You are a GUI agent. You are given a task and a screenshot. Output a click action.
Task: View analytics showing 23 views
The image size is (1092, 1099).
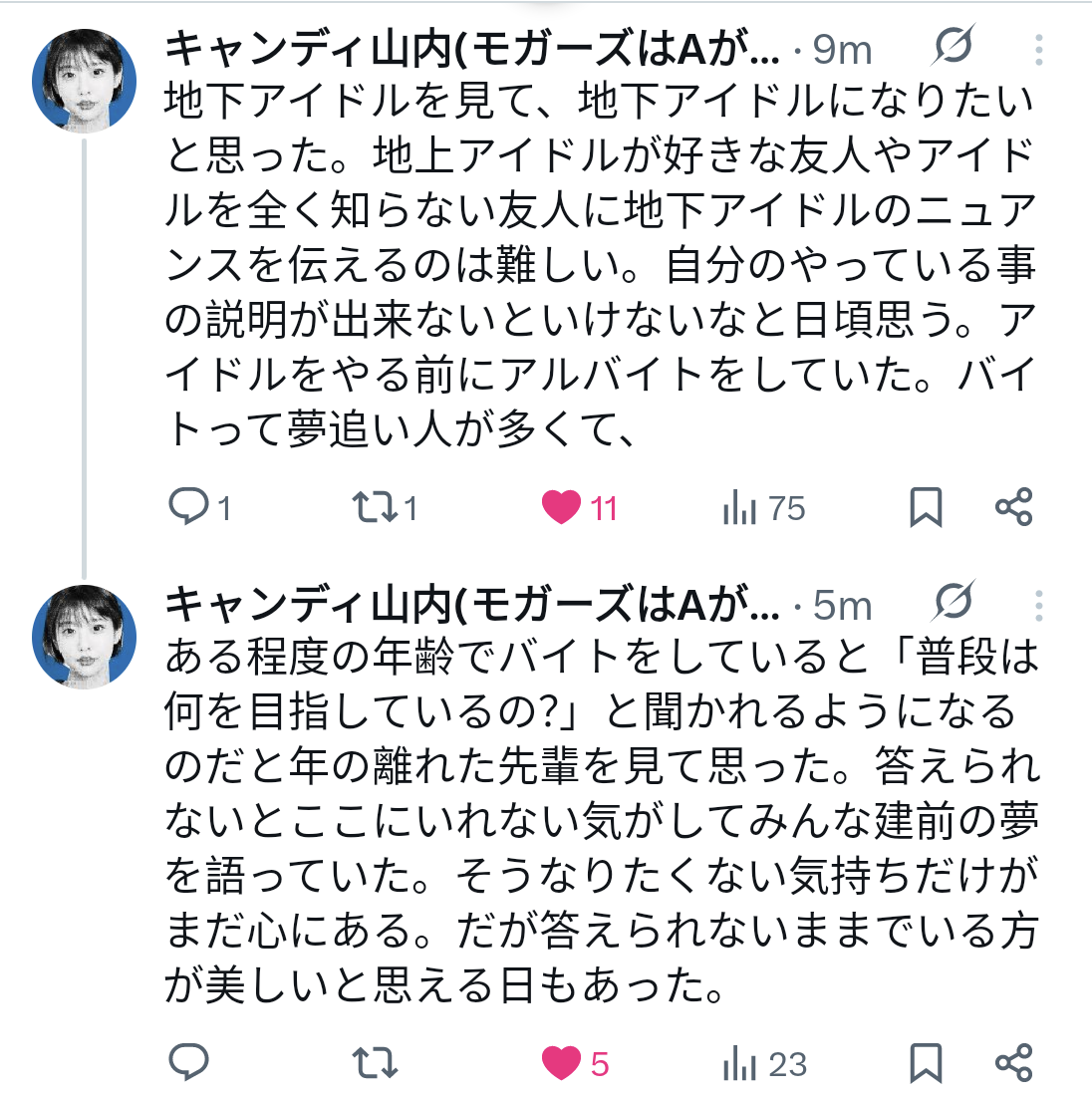tap(764, 1063)
